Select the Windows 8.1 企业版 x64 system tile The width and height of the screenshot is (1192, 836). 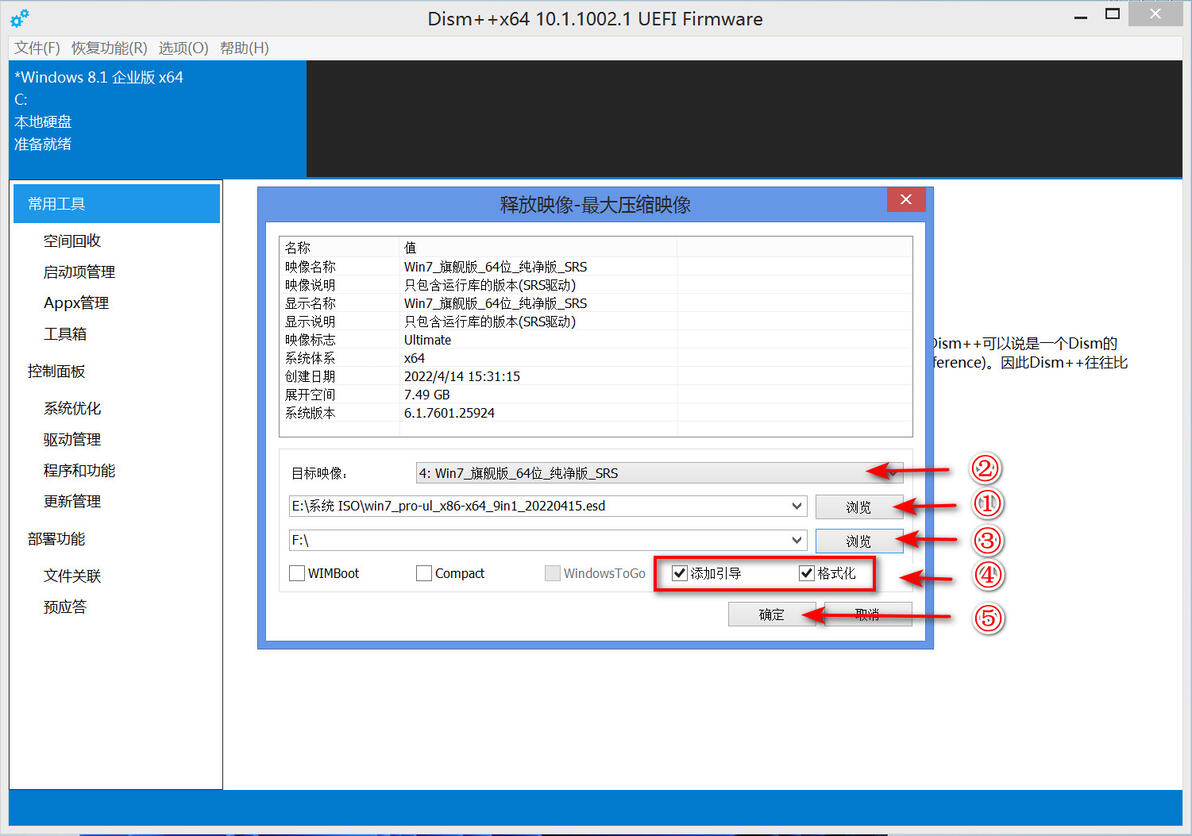(x=158, y=119)
